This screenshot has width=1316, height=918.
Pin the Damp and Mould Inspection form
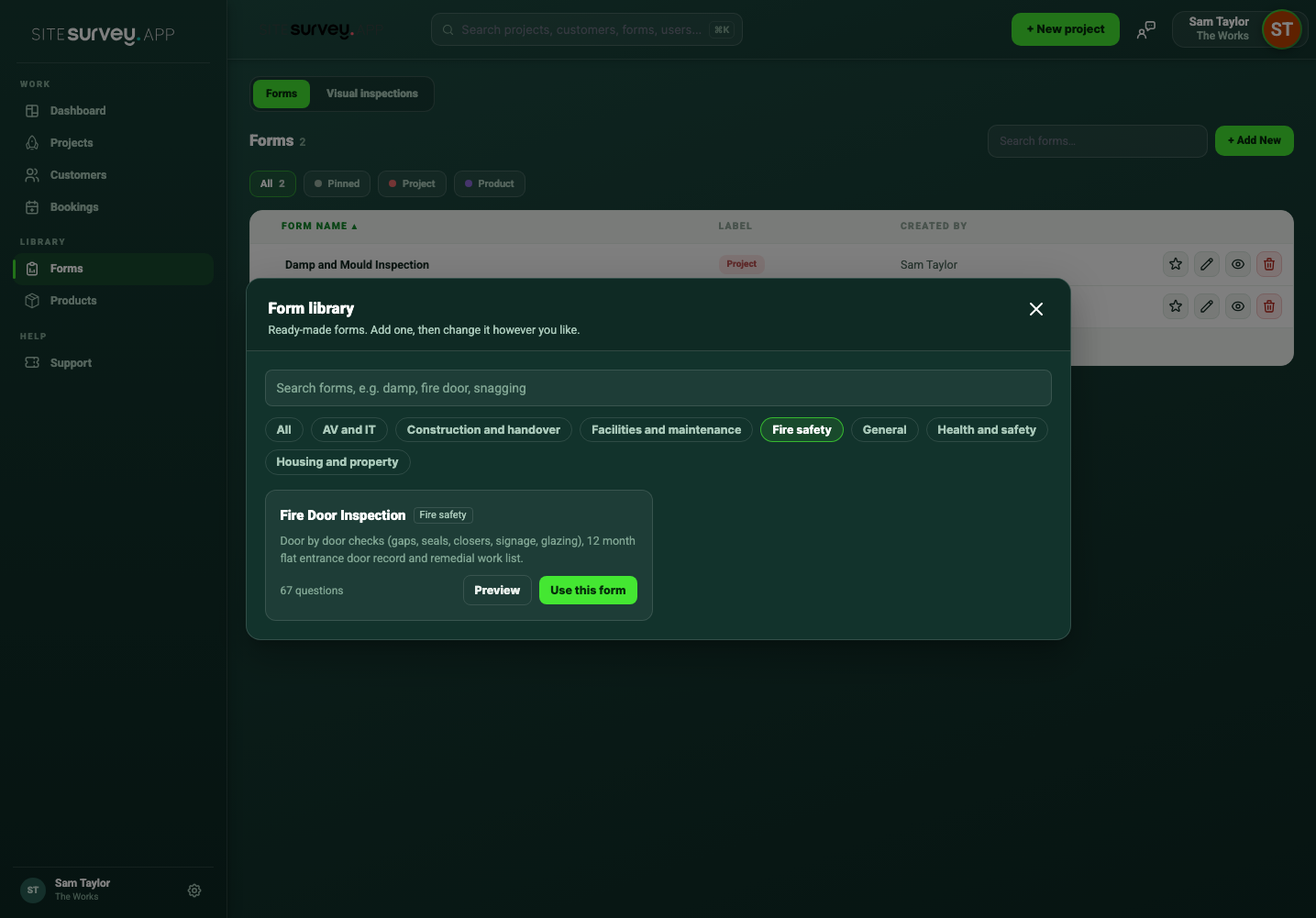pos(1176,264)
